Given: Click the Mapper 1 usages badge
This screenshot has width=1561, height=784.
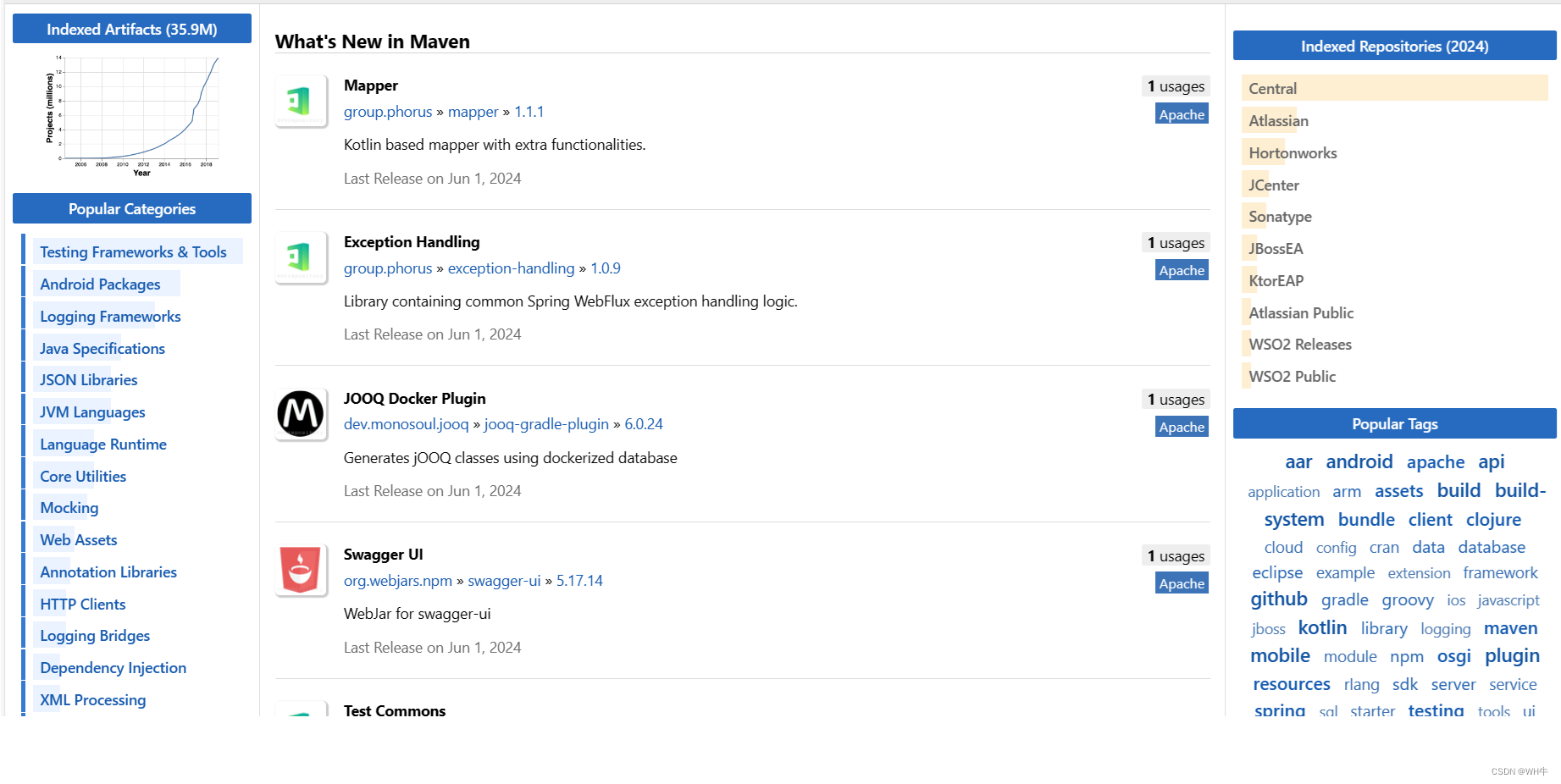Looking at the screenshot, I should click(1176, 86).
